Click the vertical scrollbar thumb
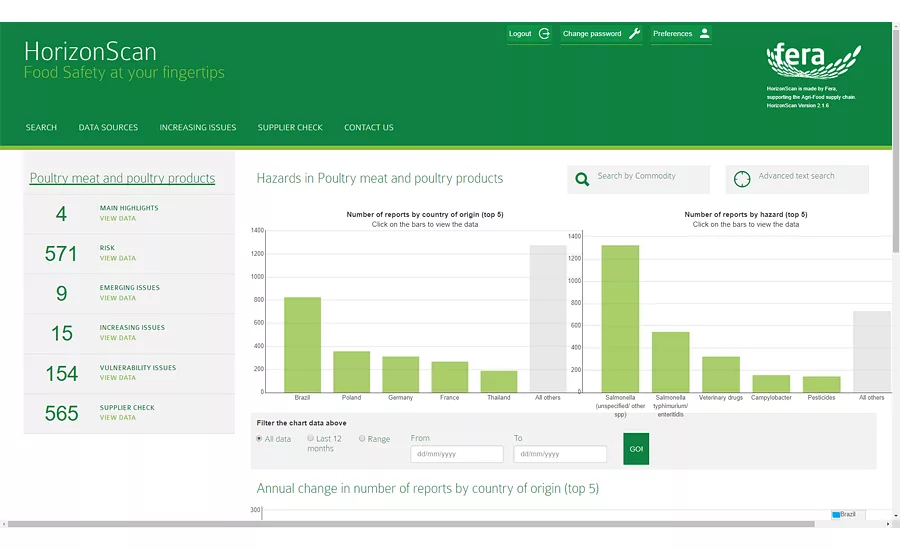900x550 pixels. 895,141
